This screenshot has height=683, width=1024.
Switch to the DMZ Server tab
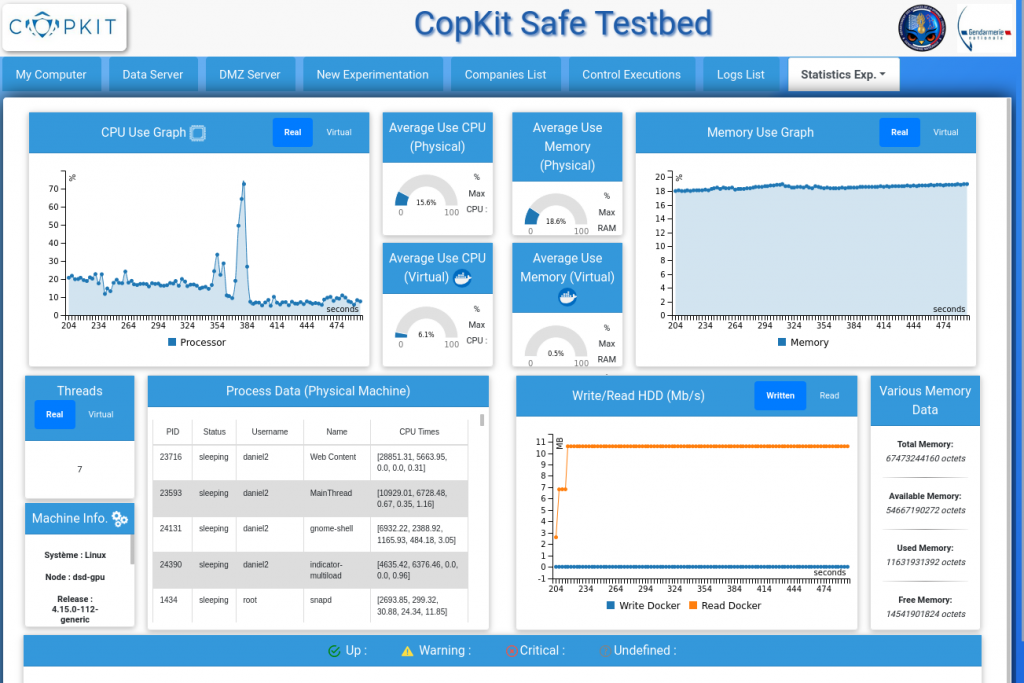249,74
